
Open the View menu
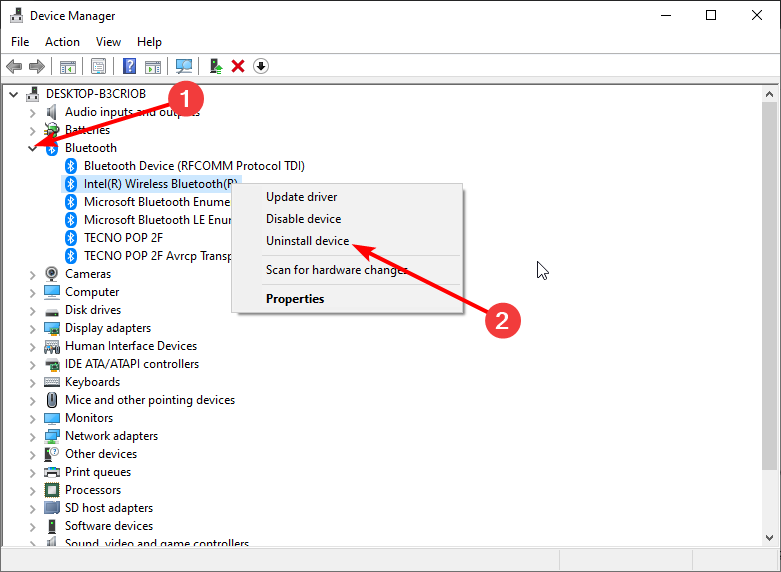click(x=108, y=42)
